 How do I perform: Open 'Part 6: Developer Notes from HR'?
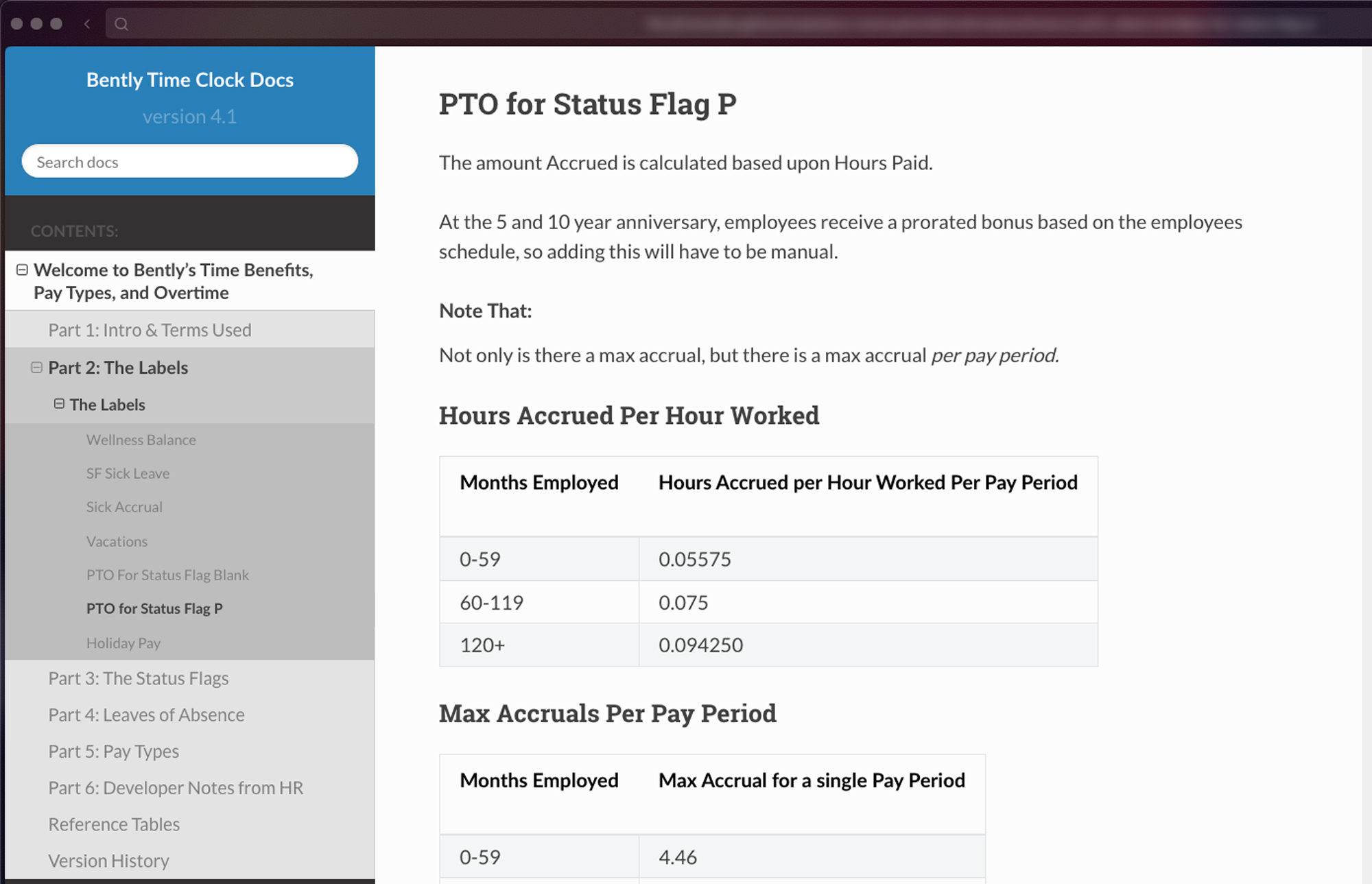(x=176, y=787)
